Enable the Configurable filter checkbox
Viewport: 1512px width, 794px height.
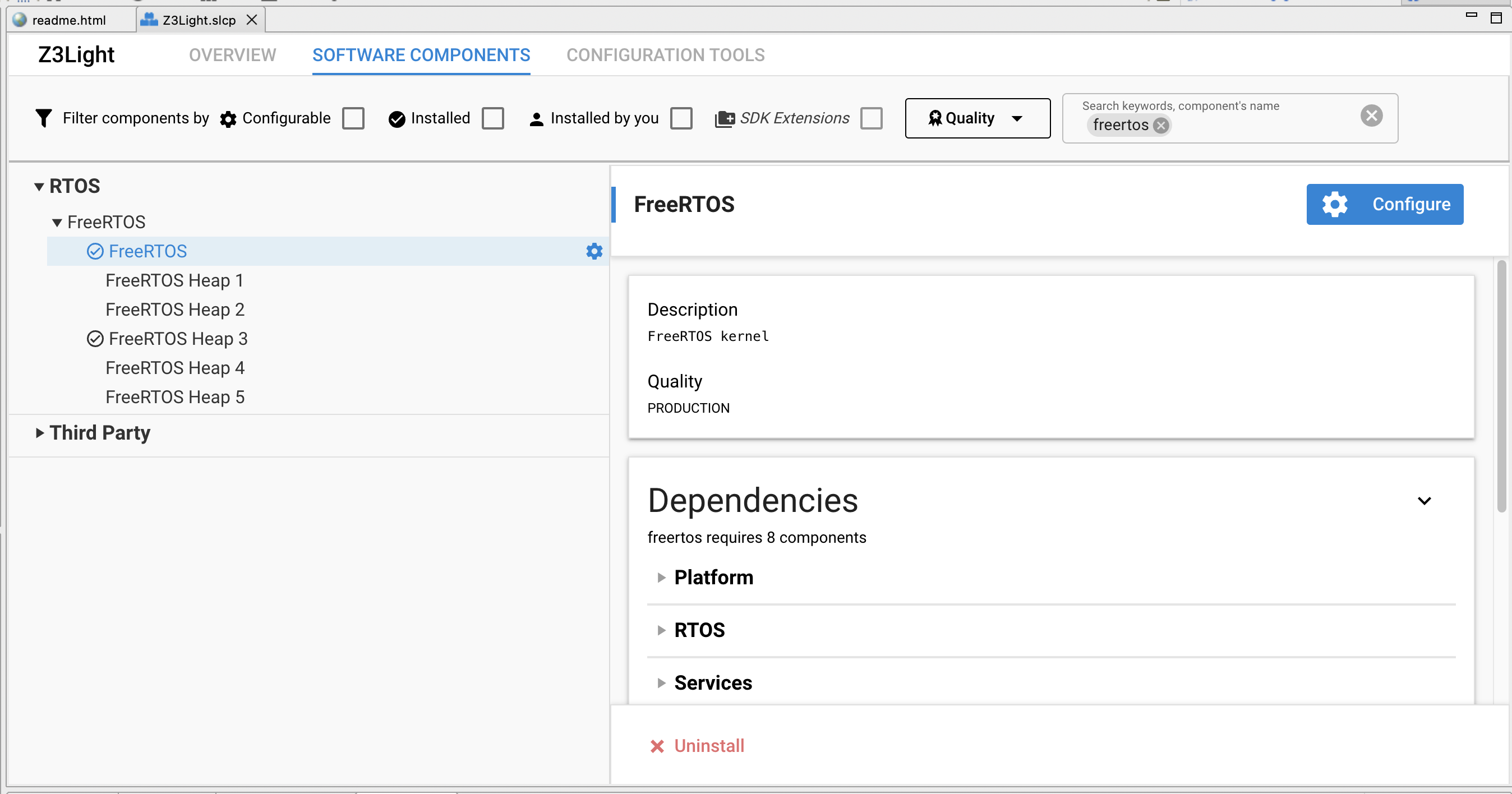click(x=353, y=118)
